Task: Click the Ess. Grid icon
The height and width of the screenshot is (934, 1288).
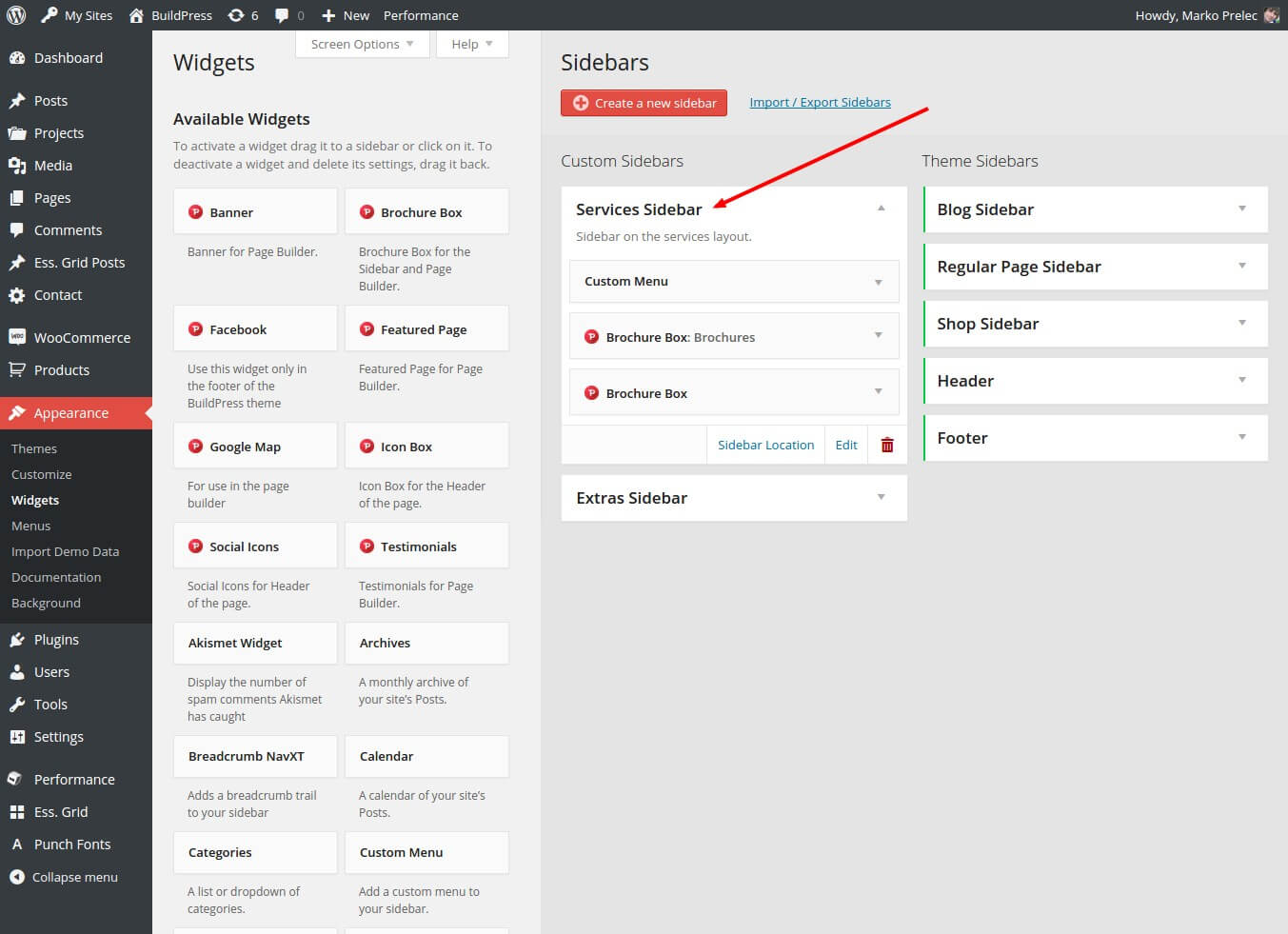Action: coord(16,812)
